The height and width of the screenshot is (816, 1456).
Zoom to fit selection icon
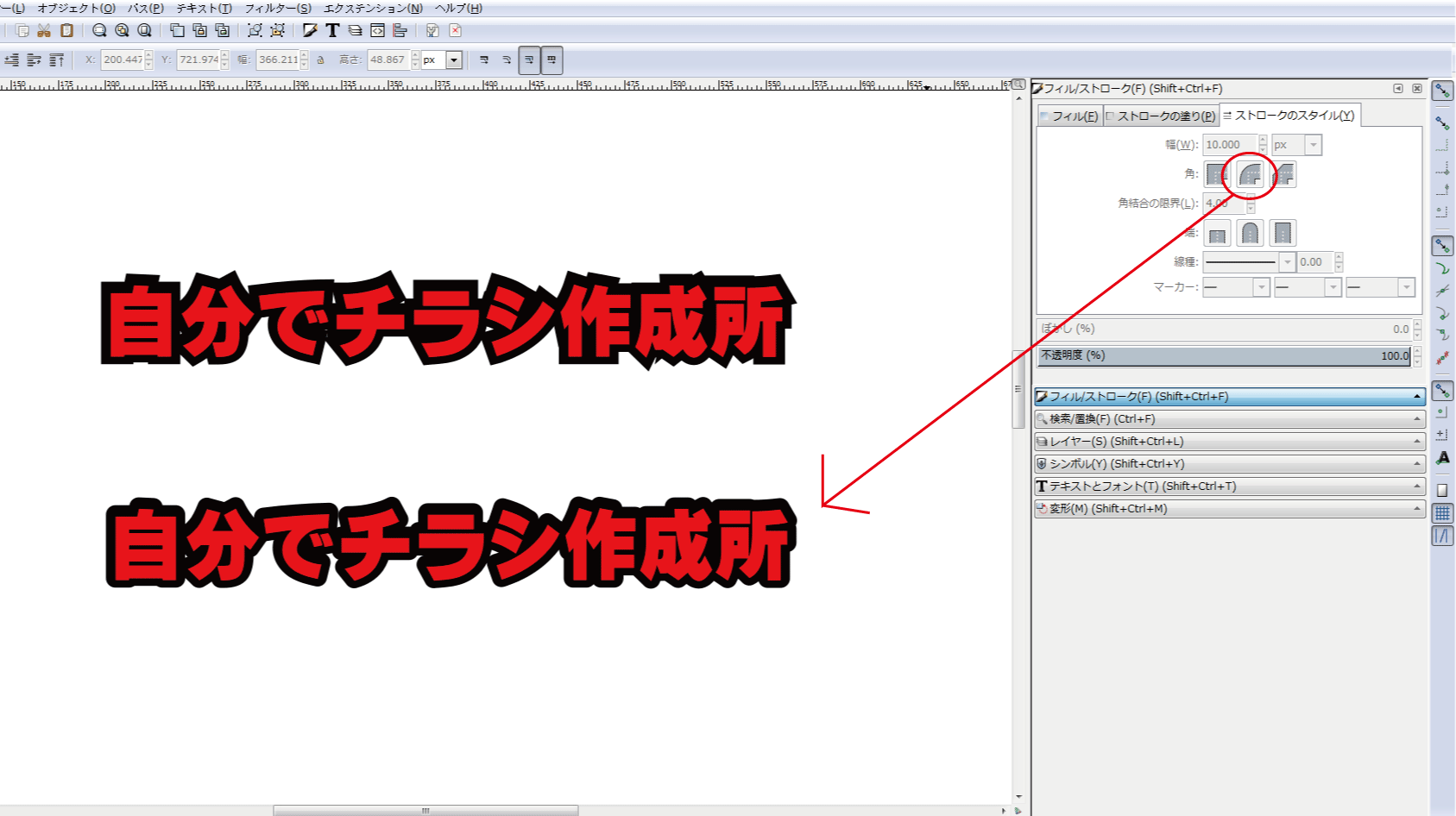[x=99, y=30]
